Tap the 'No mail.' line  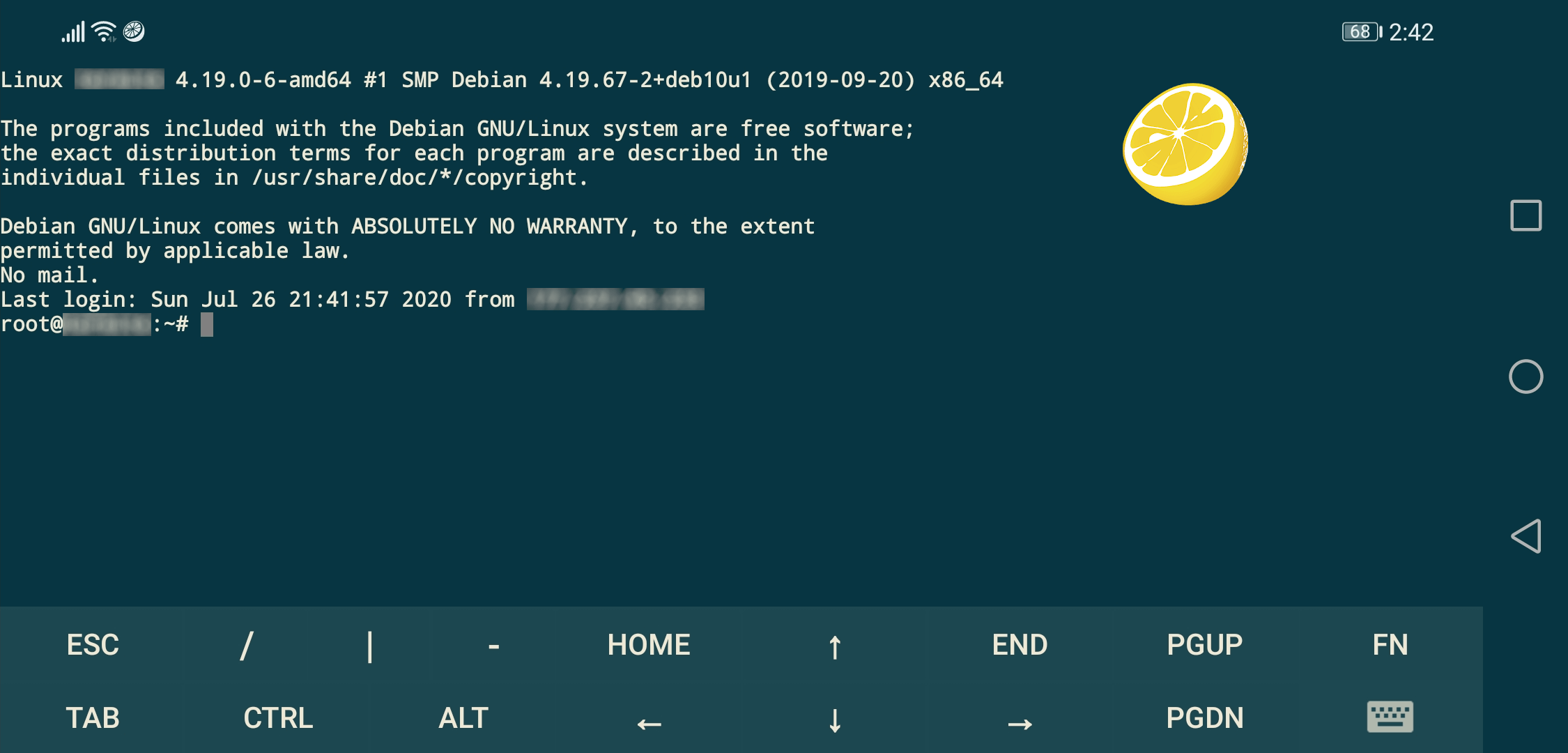click(49, 275)
